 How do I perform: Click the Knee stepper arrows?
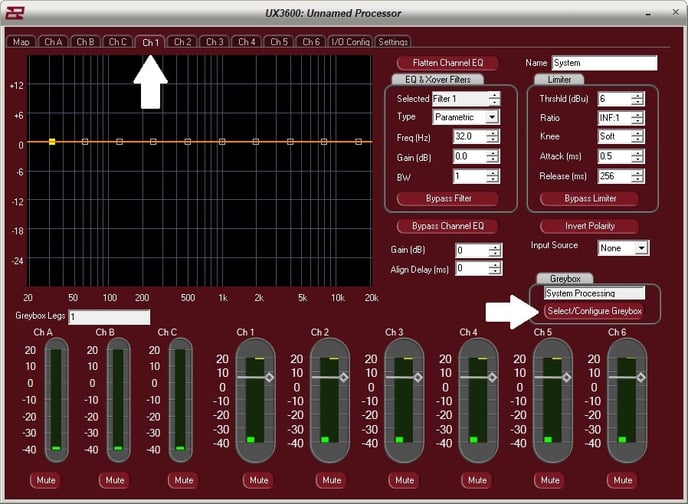tap(638, 136)
